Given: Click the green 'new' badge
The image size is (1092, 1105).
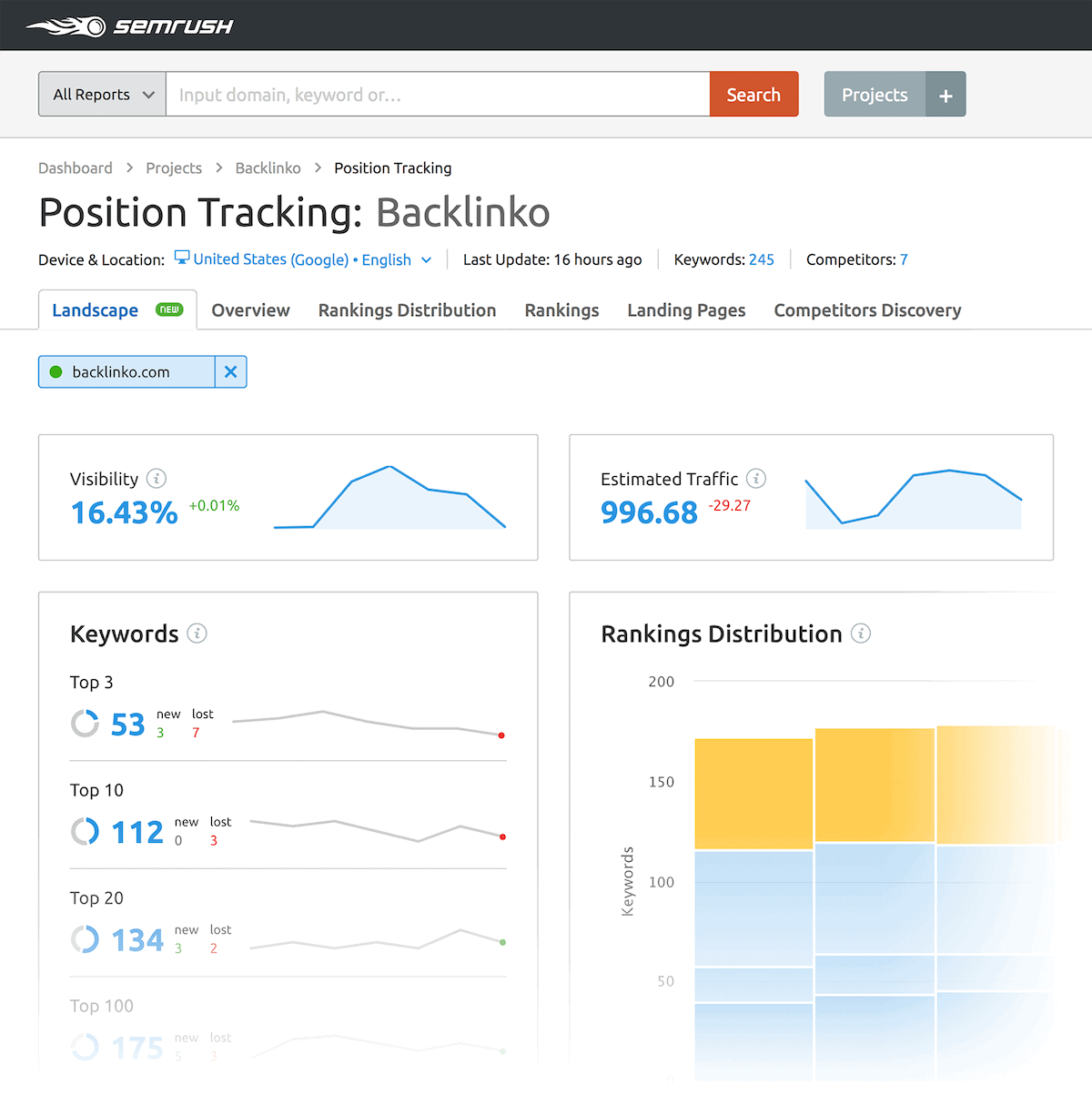Looking at the screenshot, I should pos(169,309).
